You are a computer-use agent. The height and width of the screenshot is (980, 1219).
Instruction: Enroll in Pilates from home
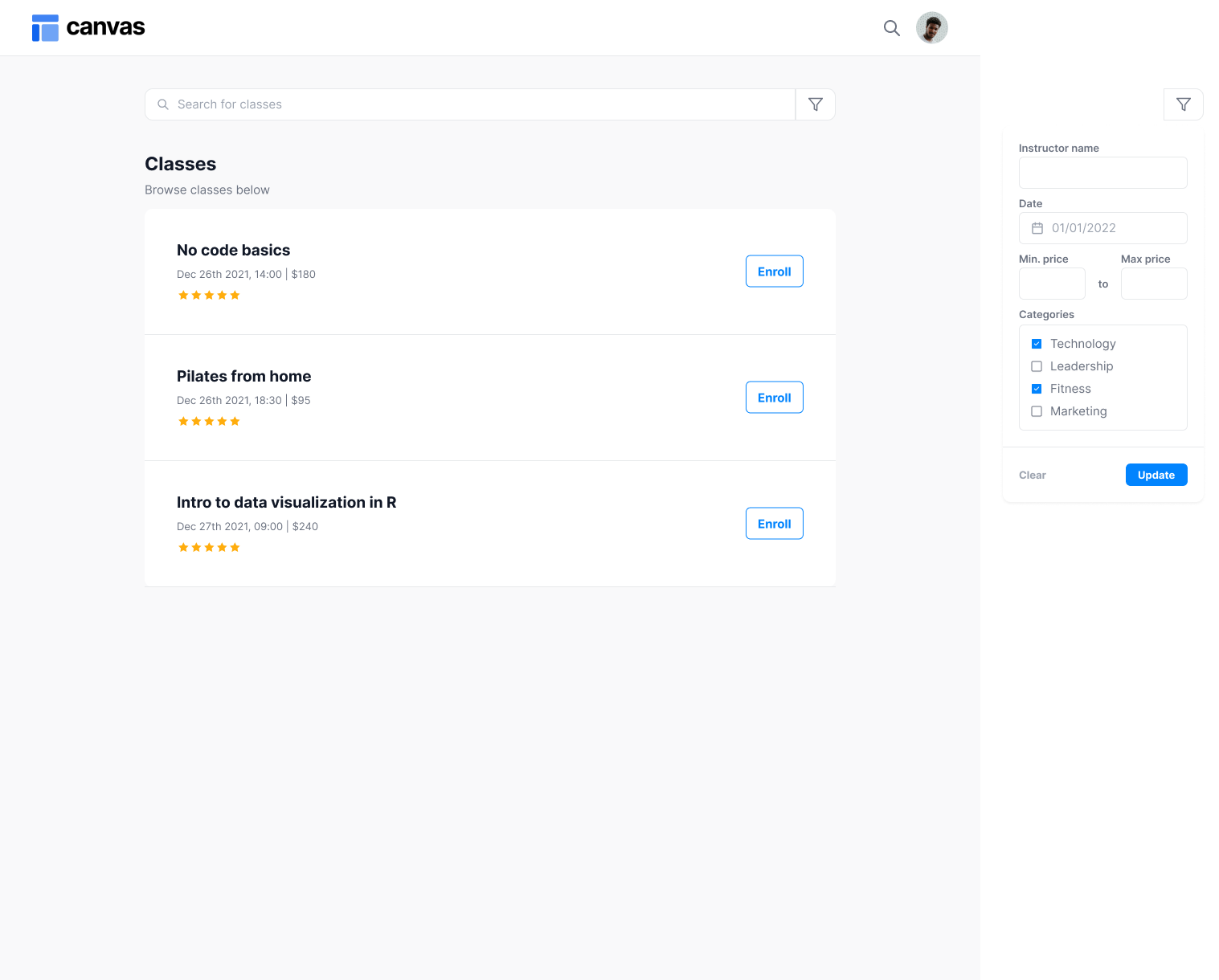tap(774, 398)
